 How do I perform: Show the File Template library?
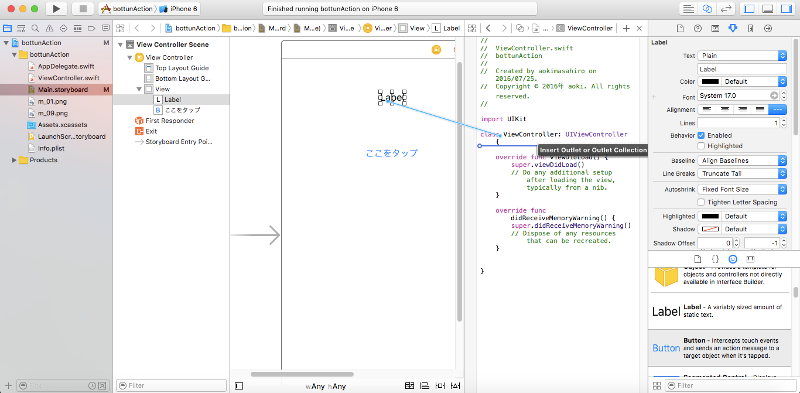pyautogui.click(x=697, y=259)
